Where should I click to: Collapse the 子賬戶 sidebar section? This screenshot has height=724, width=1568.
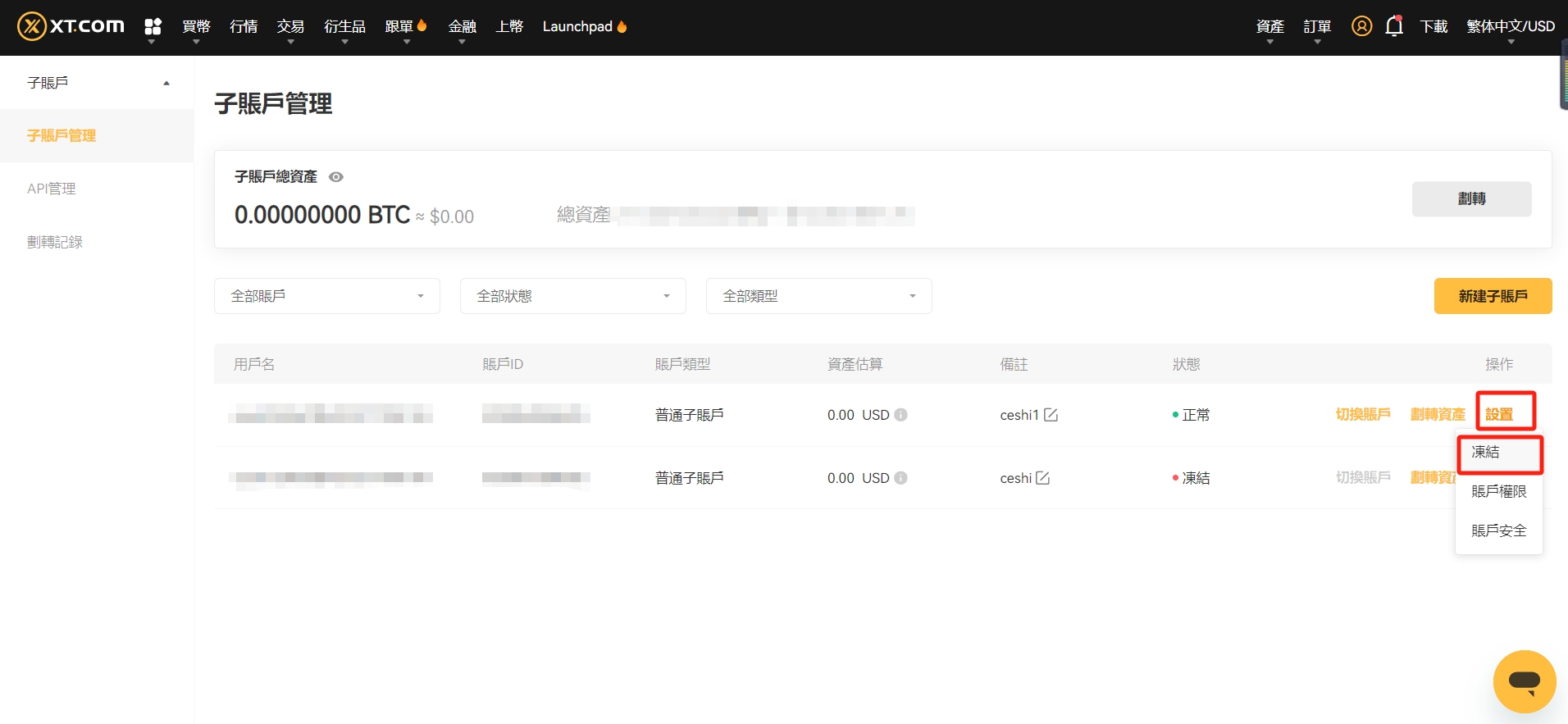97,83
